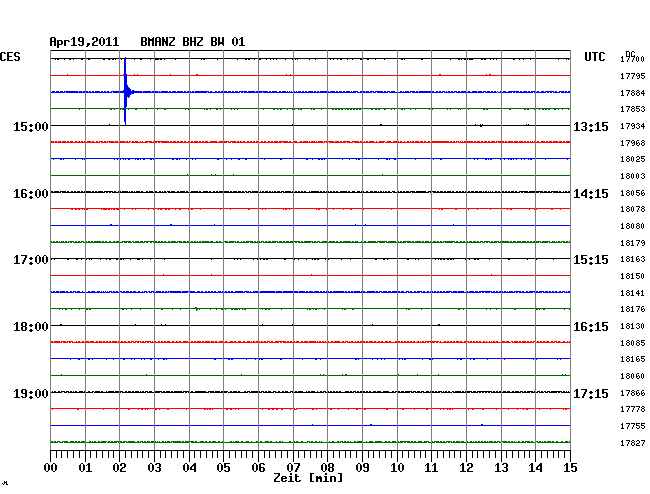Click the "17:15" UTC time label
Viewport: 650px width, 494px height.
click(x=591, y=393)
